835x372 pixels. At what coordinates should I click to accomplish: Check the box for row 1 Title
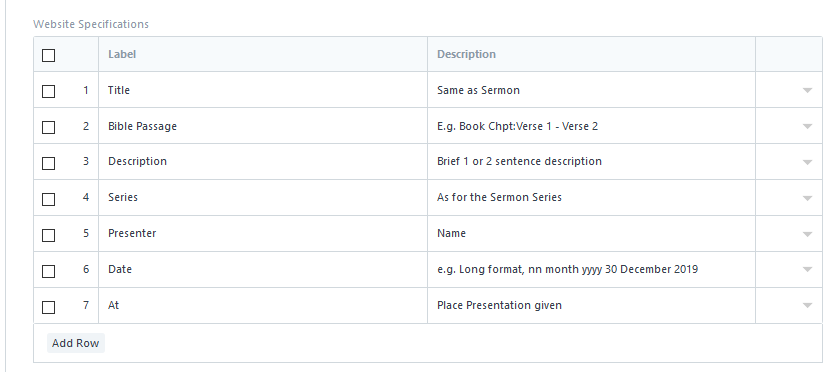48,91
